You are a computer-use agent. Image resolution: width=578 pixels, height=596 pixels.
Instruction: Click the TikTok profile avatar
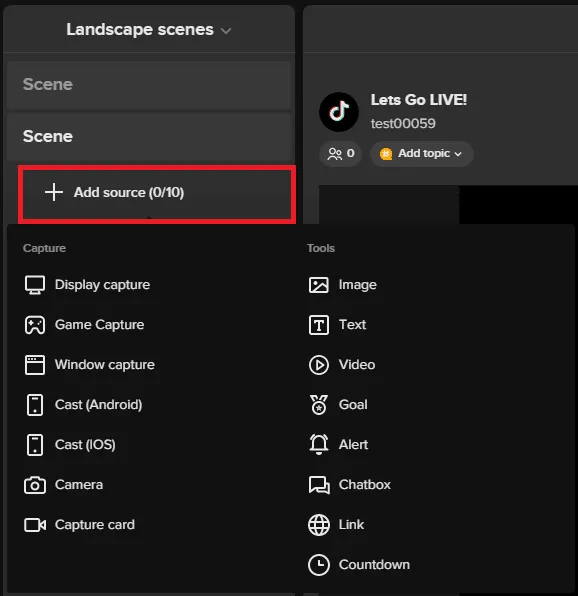[339, 112]
